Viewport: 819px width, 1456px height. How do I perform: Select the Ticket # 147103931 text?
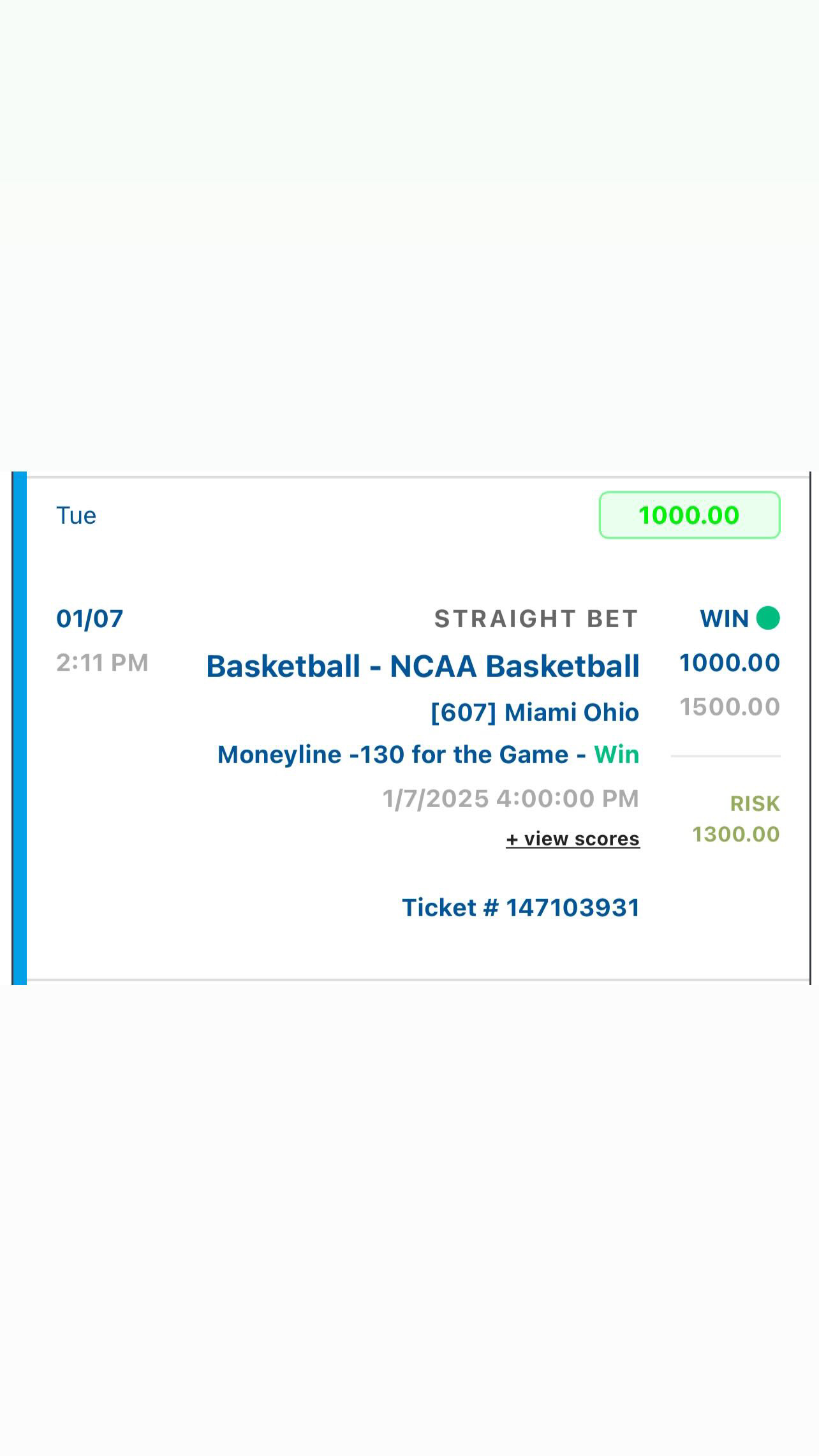520,907
